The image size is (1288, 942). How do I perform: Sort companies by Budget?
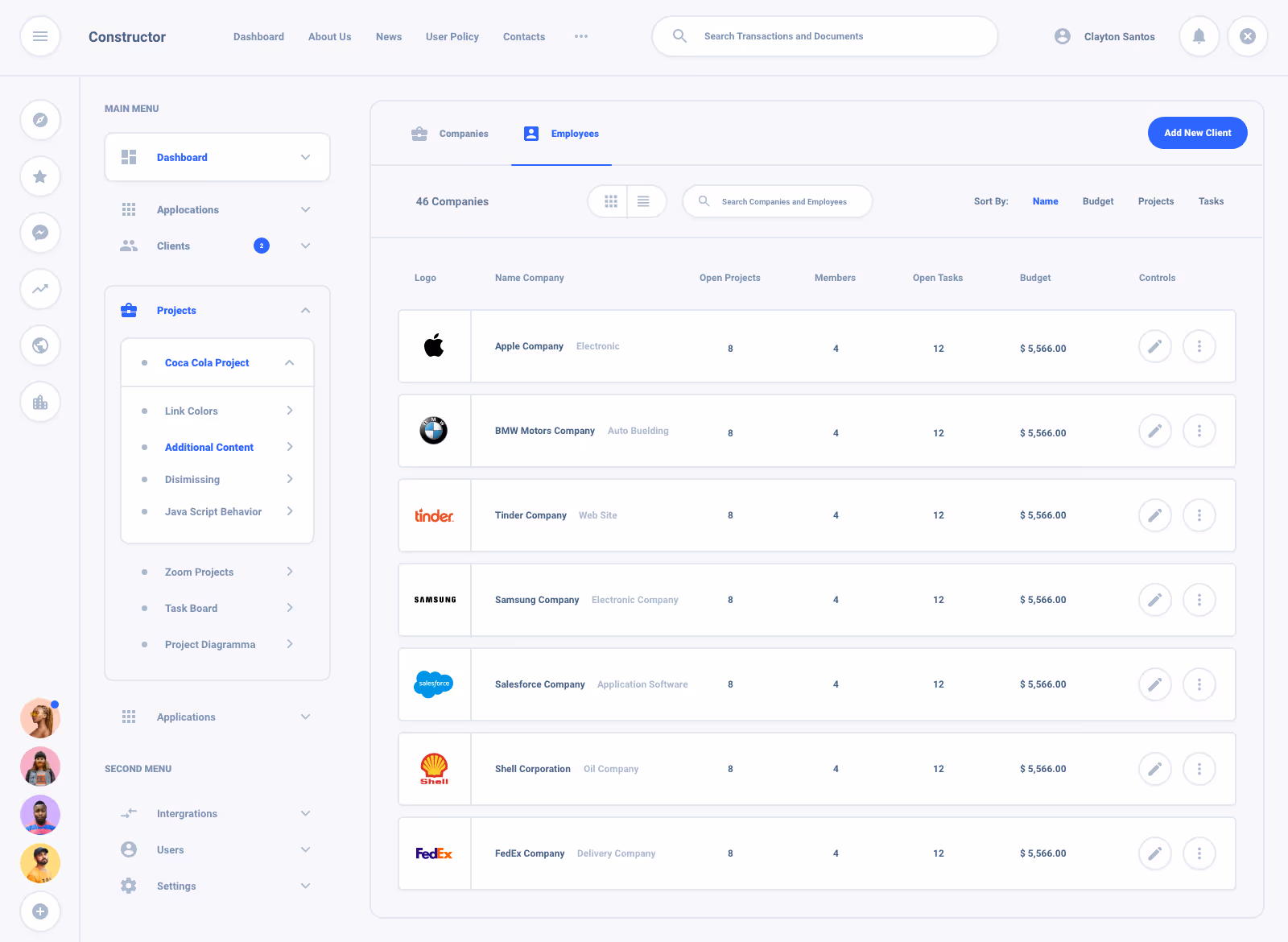click(1097, 201)
